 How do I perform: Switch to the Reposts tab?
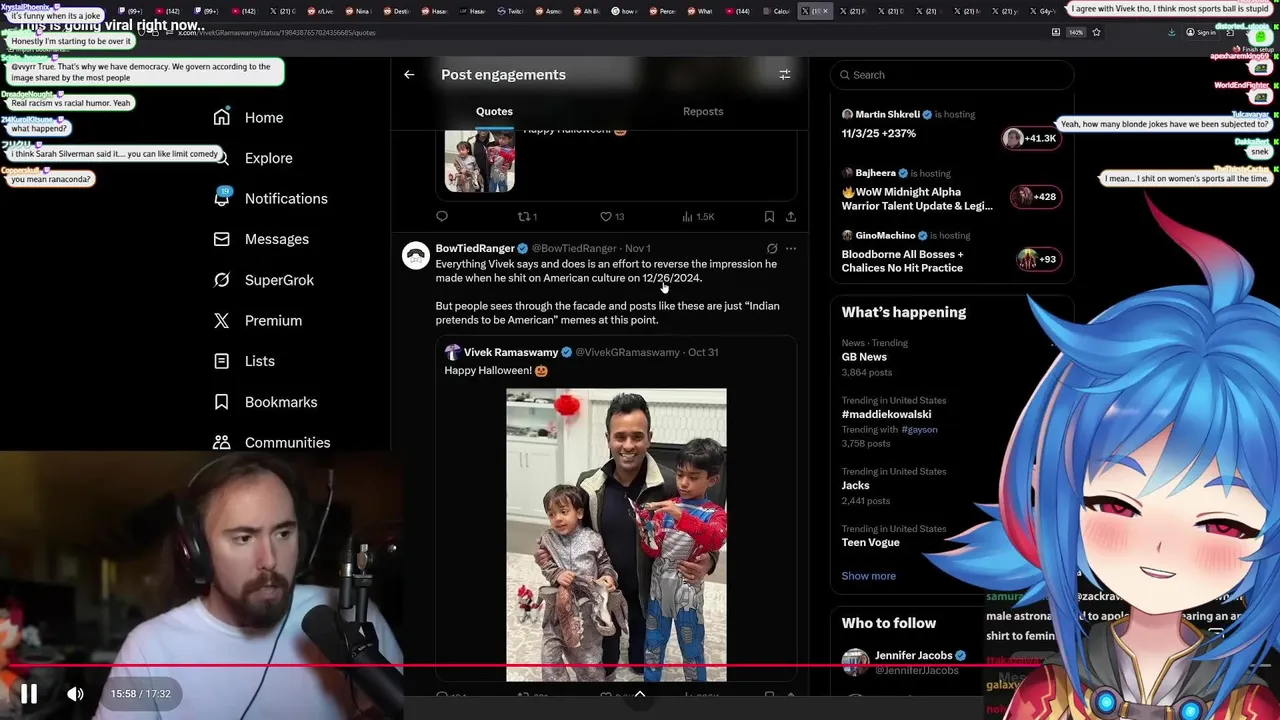703,111
